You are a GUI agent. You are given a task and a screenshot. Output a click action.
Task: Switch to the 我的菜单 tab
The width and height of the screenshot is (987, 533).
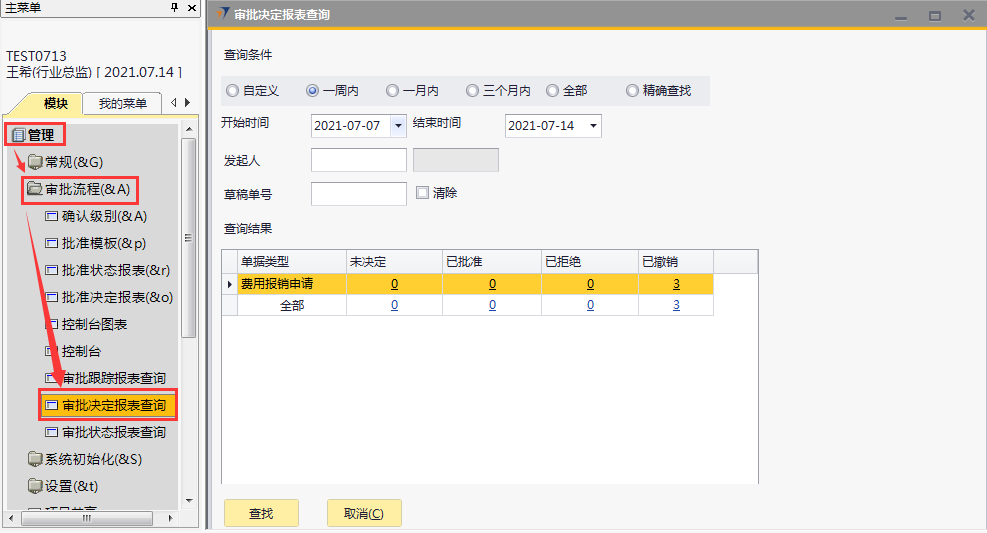pos(122,104)
